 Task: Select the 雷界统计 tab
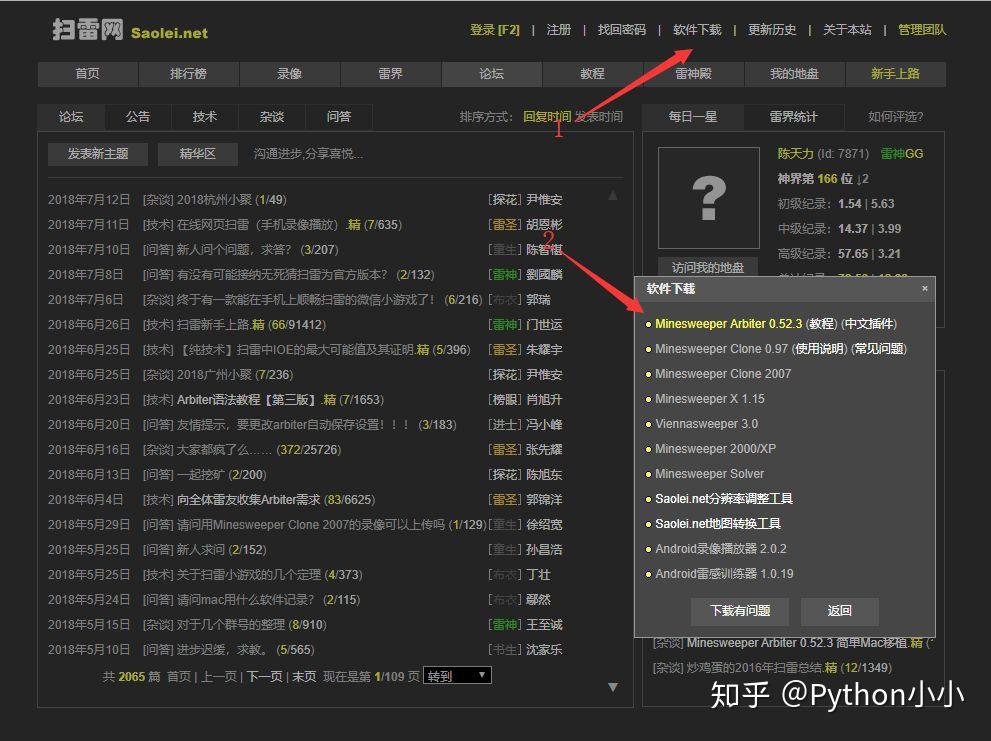[x=793, y=117]
